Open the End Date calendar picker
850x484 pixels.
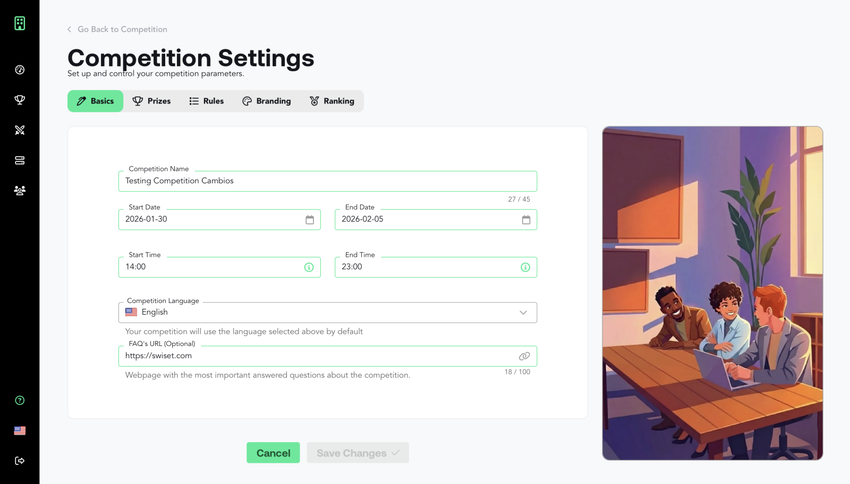click(x=526, y=220)
